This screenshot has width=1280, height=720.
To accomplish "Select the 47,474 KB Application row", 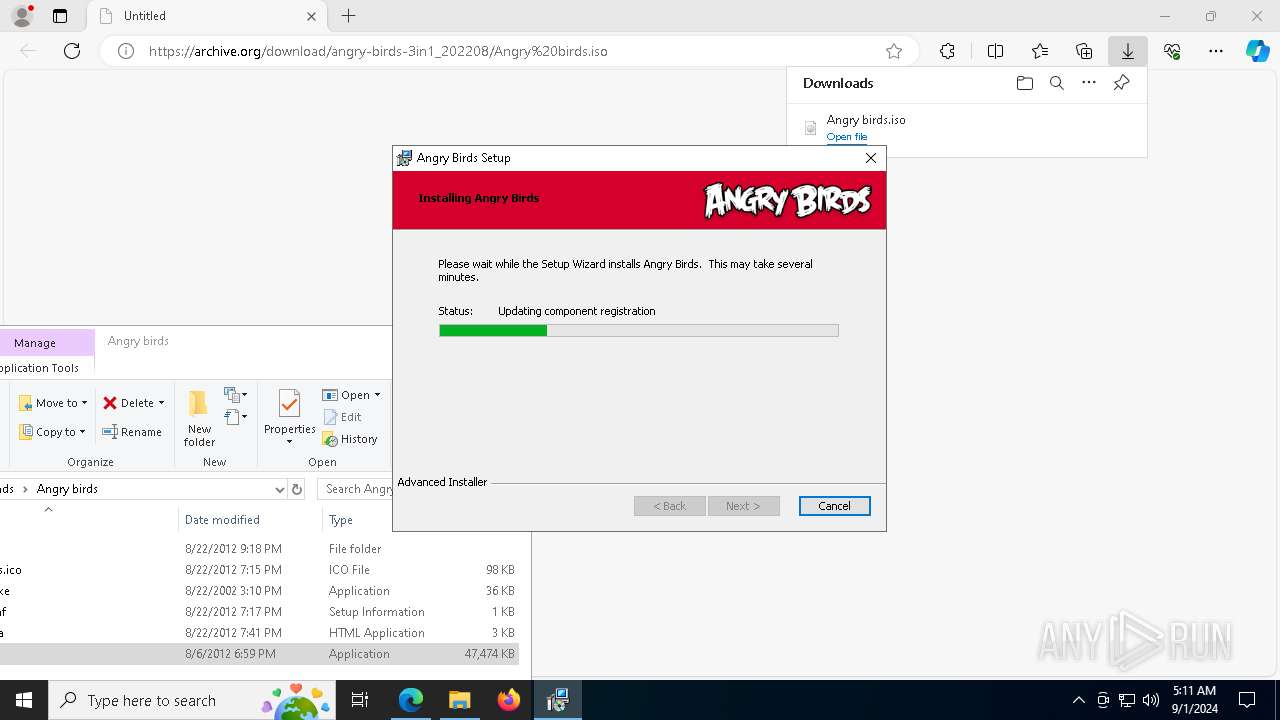I will (259, 654).
